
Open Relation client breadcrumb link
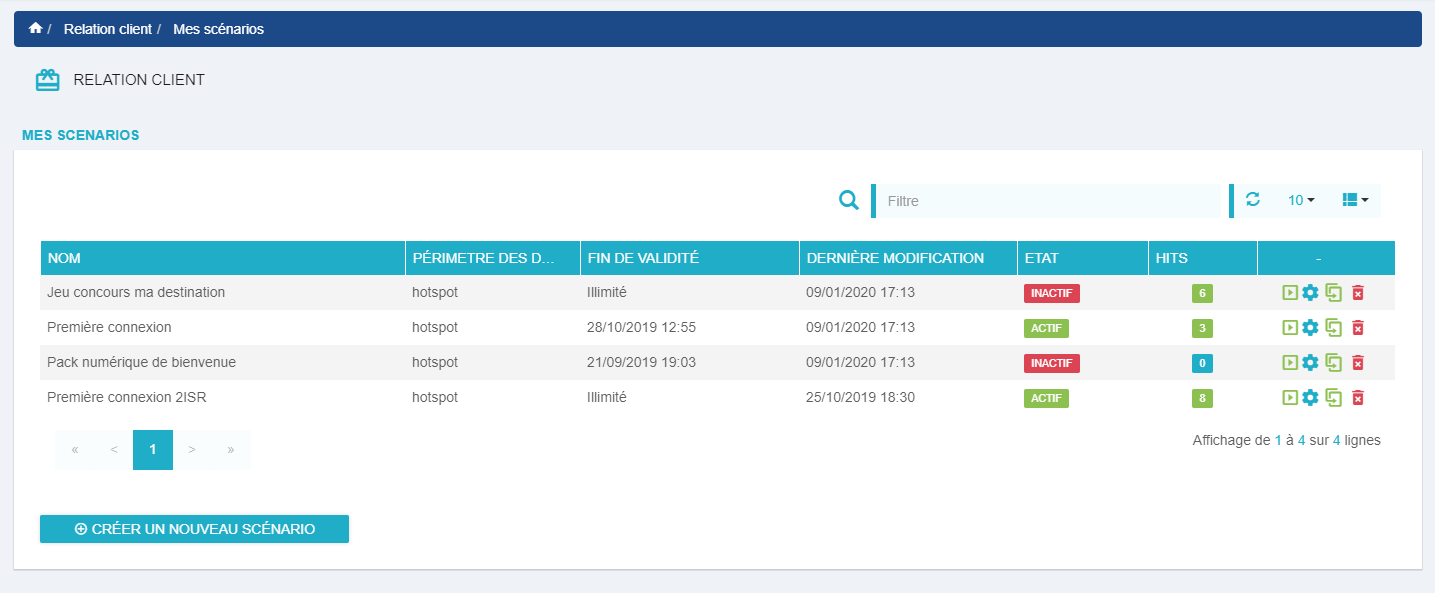tap(107, 29)
